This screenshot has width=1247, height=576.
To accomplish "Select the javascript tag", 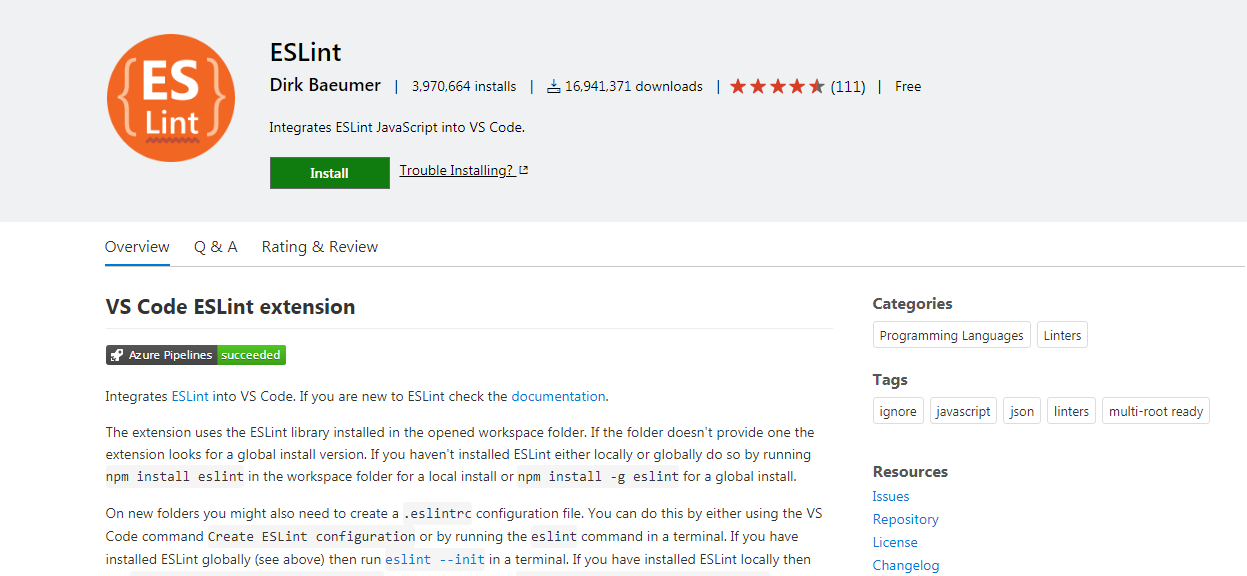I will pyautogui.click(x=963, y=411).
